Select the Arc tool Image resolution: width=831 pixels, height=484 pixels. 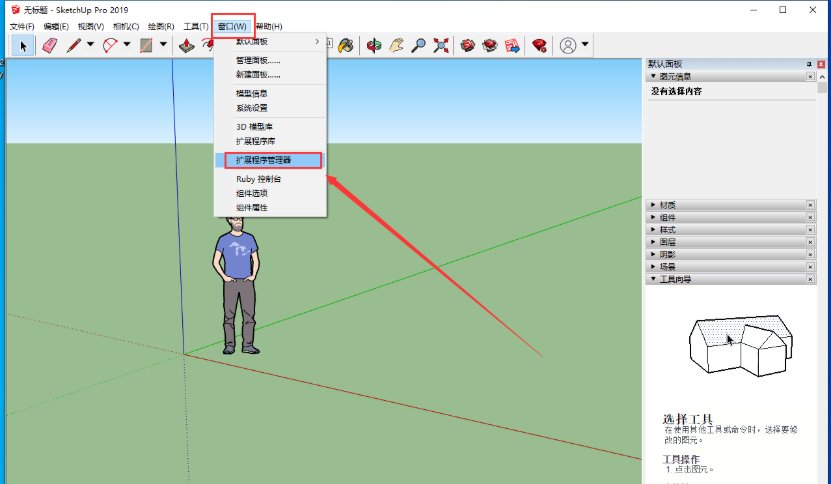pos(110,46)
